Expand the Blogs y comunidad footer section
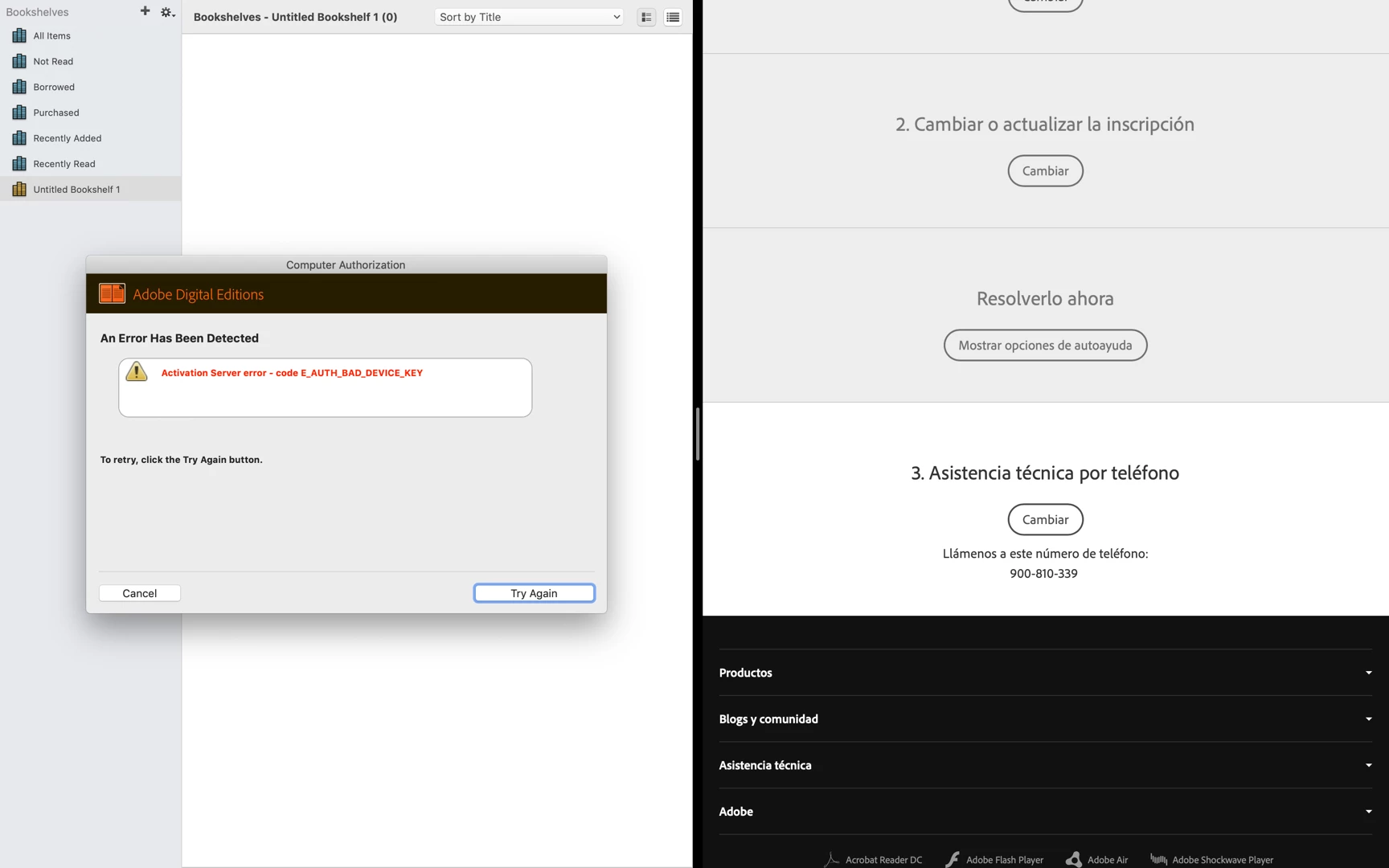The height and width of the screenshot is (868, 1389). coord(1045,719)
